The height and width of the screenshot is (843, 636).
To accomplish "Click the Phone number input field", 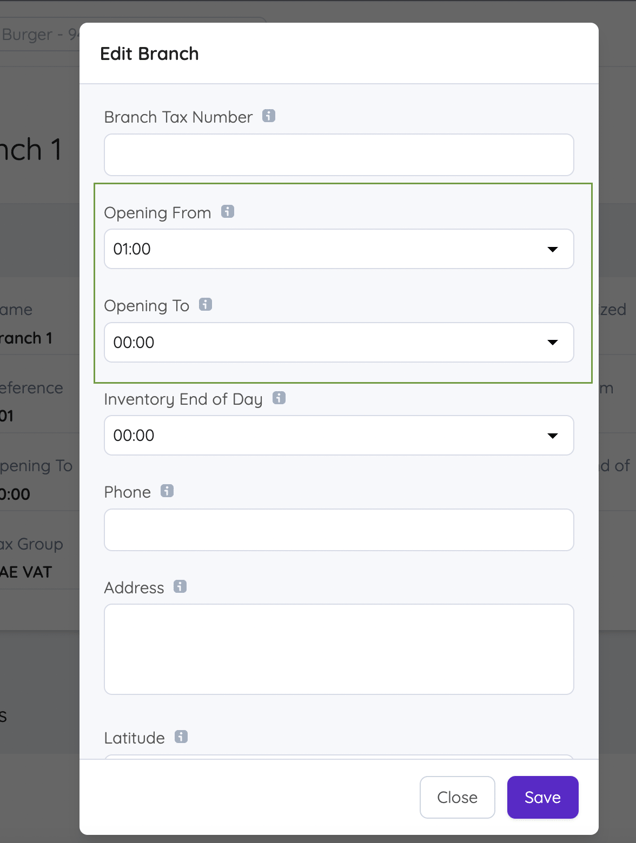I will [338, 529].
